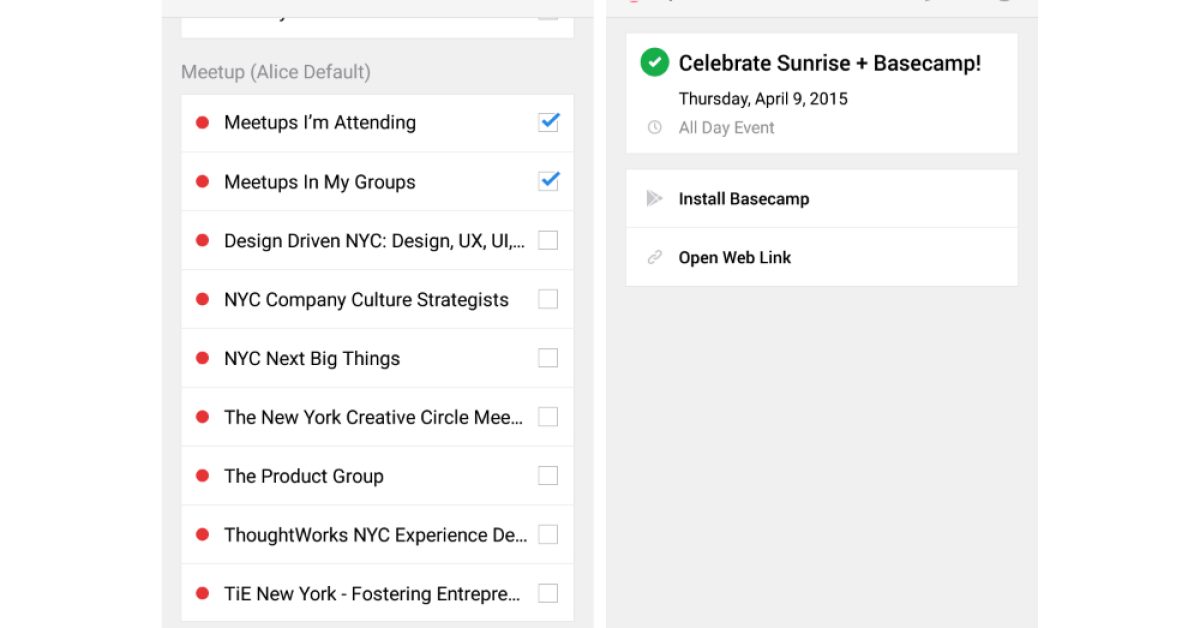Click the green checkmark event icon
Image resolution: width=1200 pixels, height=628 pixels.
click(x=654, y=62)
